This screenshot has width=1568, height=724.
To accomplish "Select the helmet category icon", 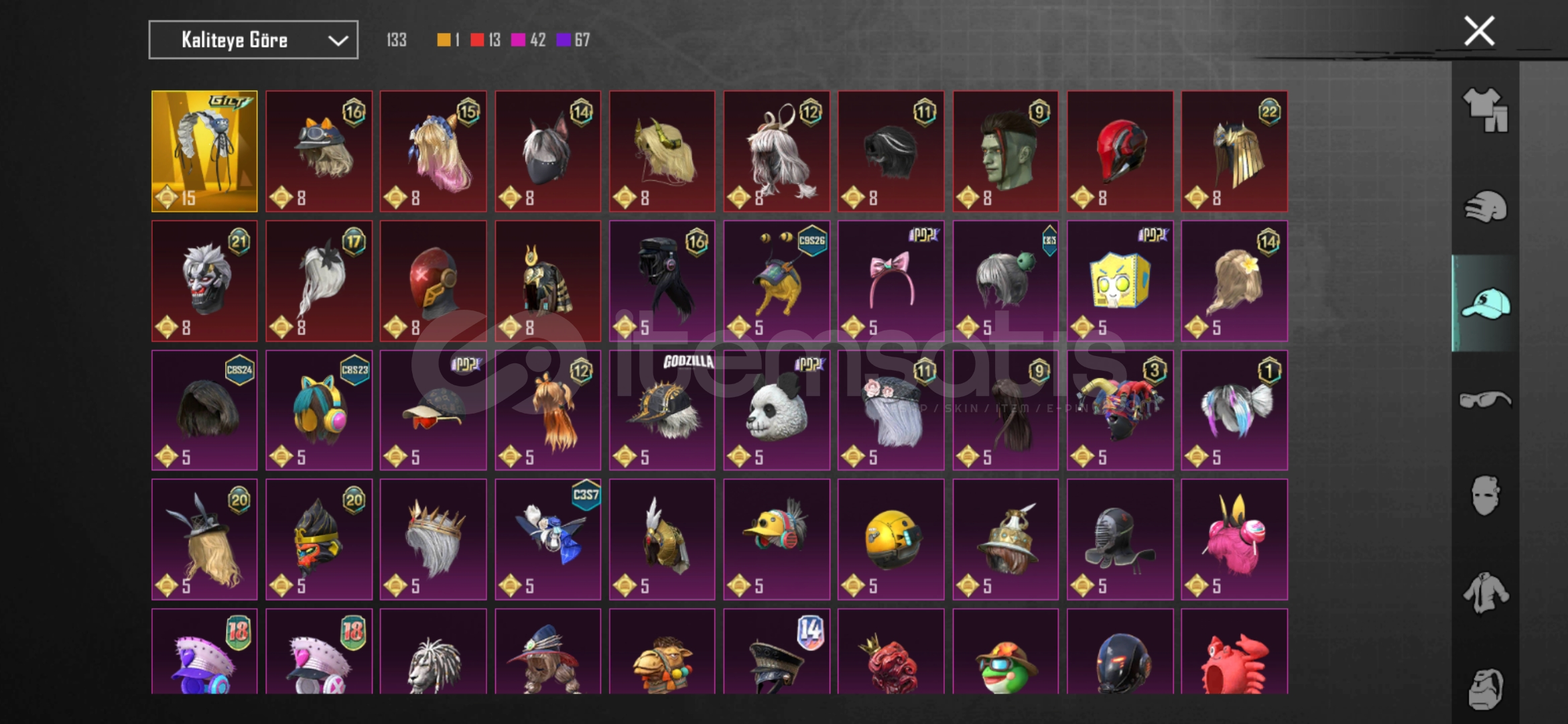I will coord(1485,207).
